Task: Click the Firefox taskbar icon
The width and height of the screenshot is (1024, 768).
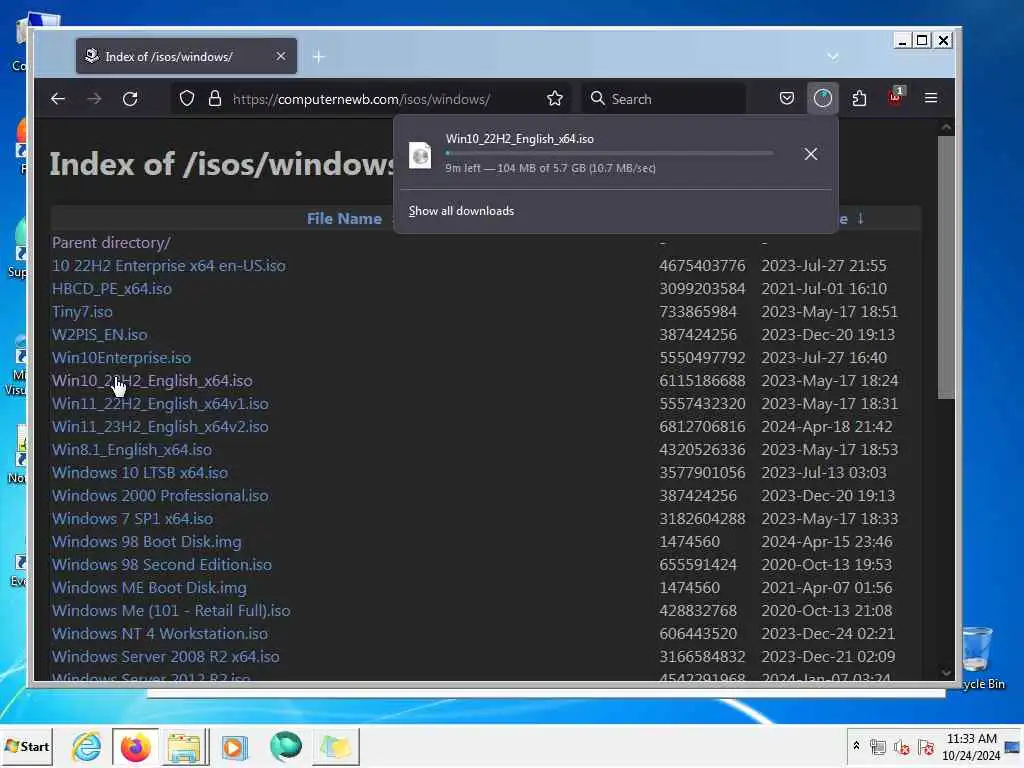Action: pos(135,746)
